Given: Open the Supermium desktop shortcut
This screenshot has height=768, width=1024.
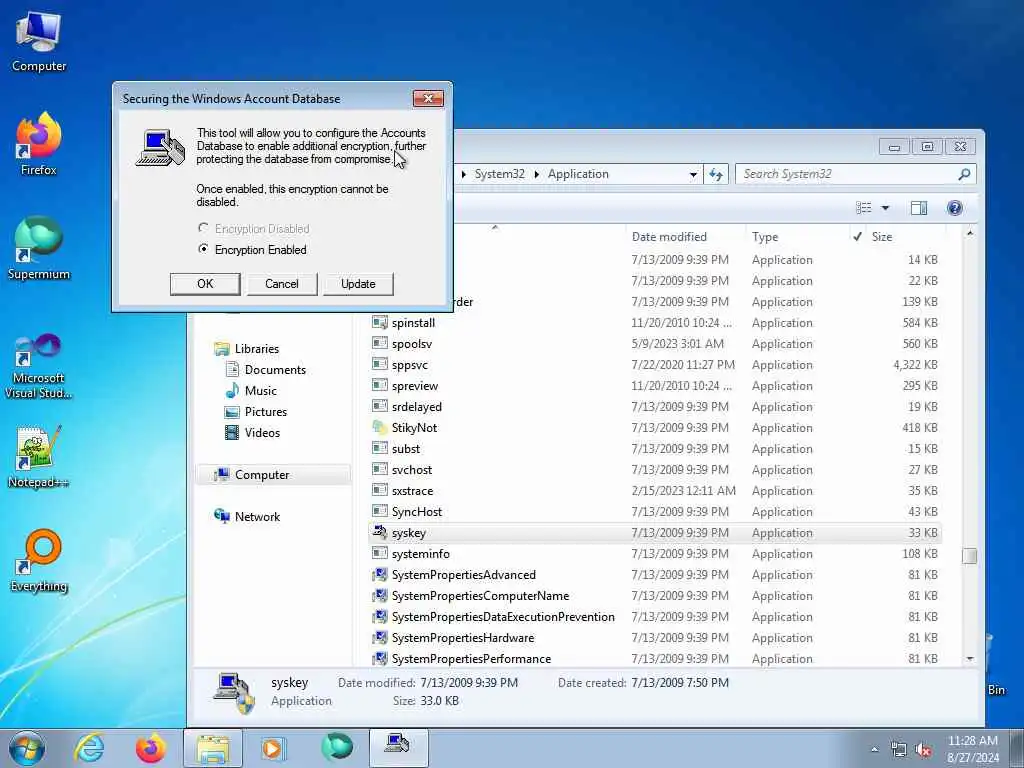Looking at the screenshot, I should tap(39, 248).
